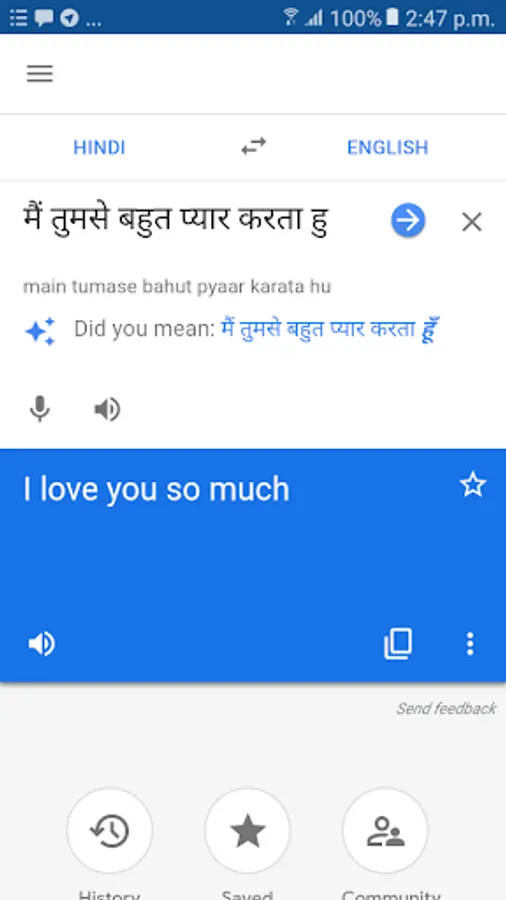Swap Hindi and English languages
The width and height of the screenshot is (506, 900).
(x=254, y=146)
